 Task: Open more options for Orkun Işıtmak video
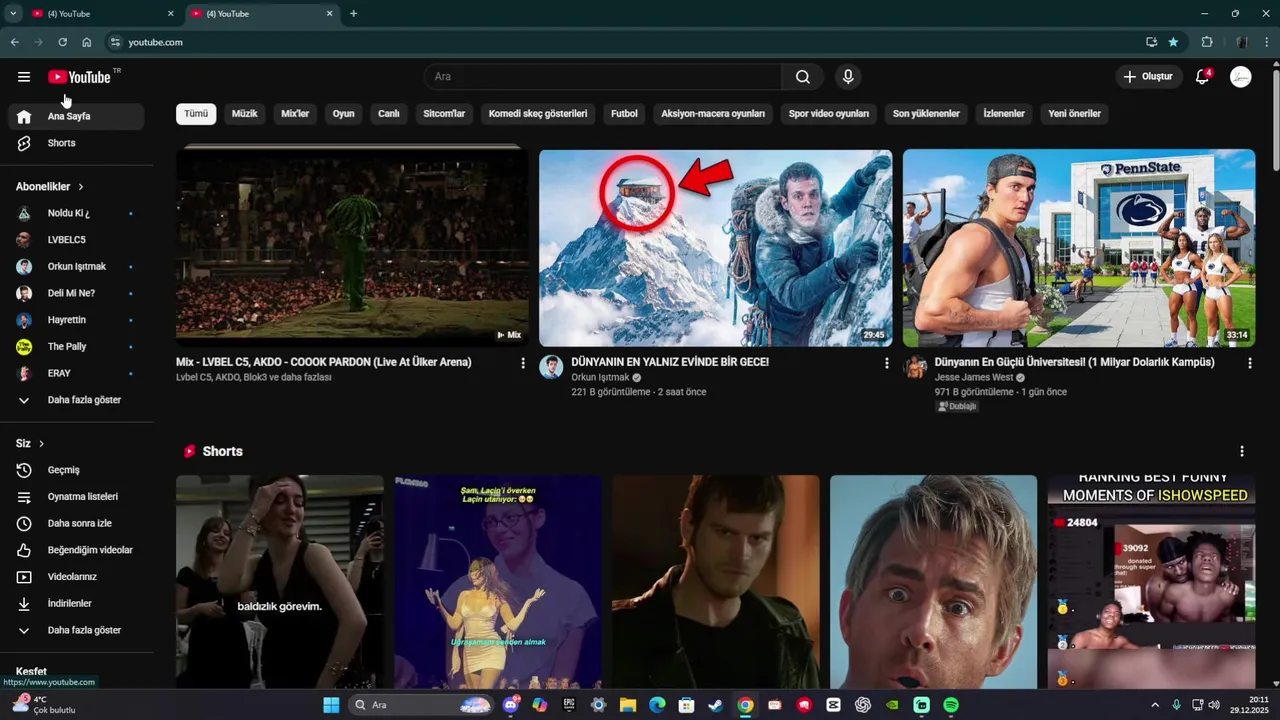tap(886, 364)
